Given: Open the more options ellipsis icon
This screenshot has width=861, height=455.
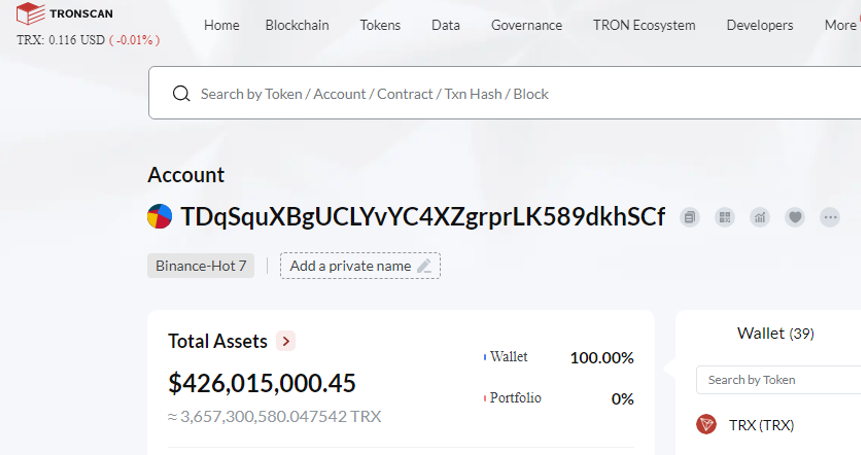Looking at the screenshot, I should (830, 217).
